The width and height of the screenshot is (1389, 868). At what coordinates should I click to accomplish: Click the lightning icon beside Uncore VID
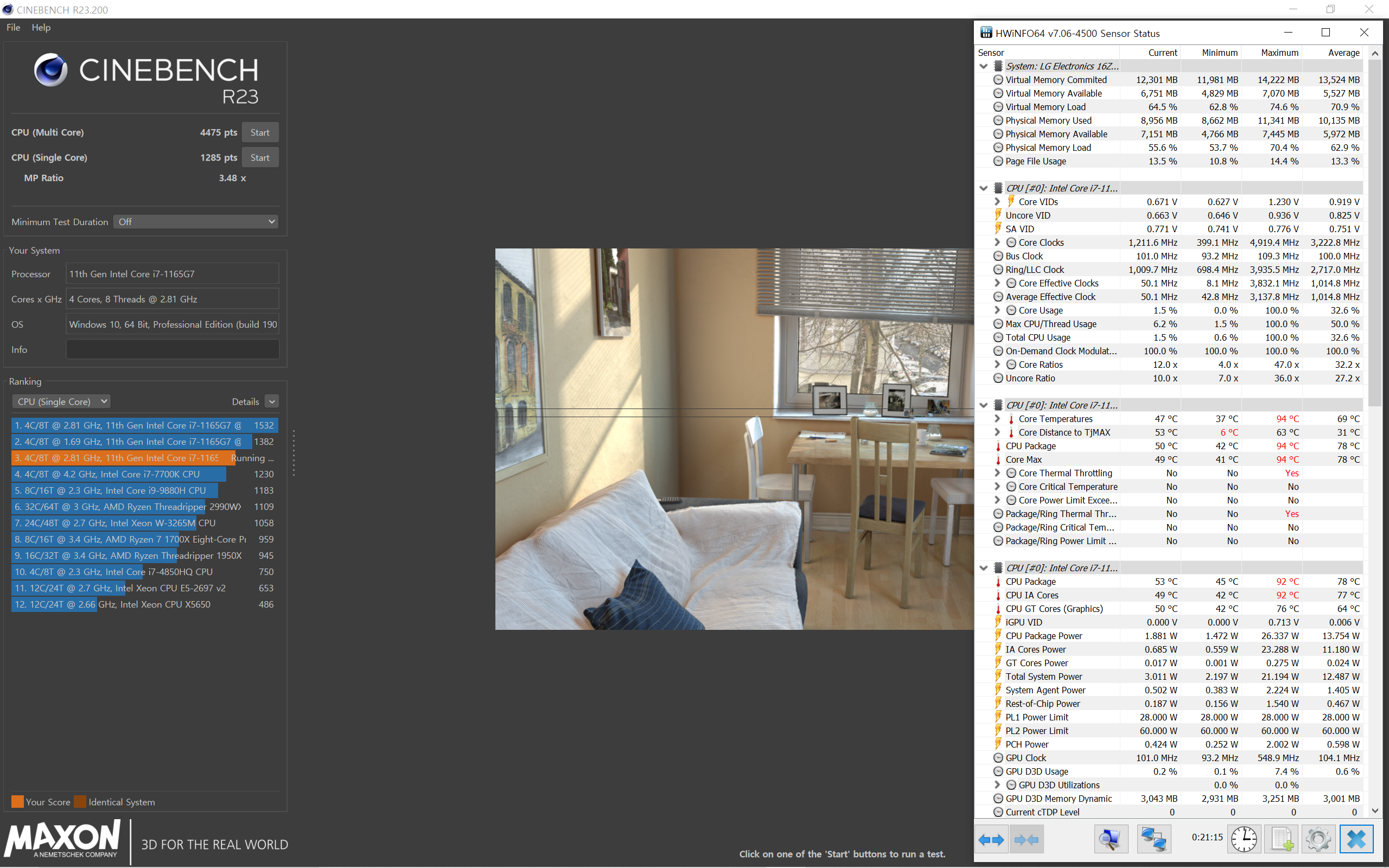[x=998, y=215]
